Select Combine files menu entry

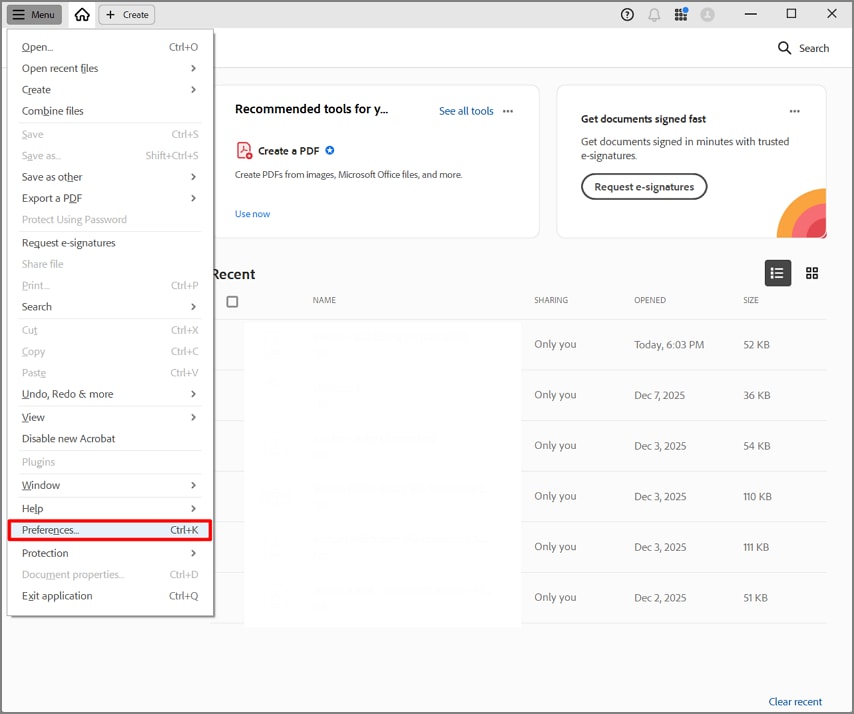[x=110, y=111]
